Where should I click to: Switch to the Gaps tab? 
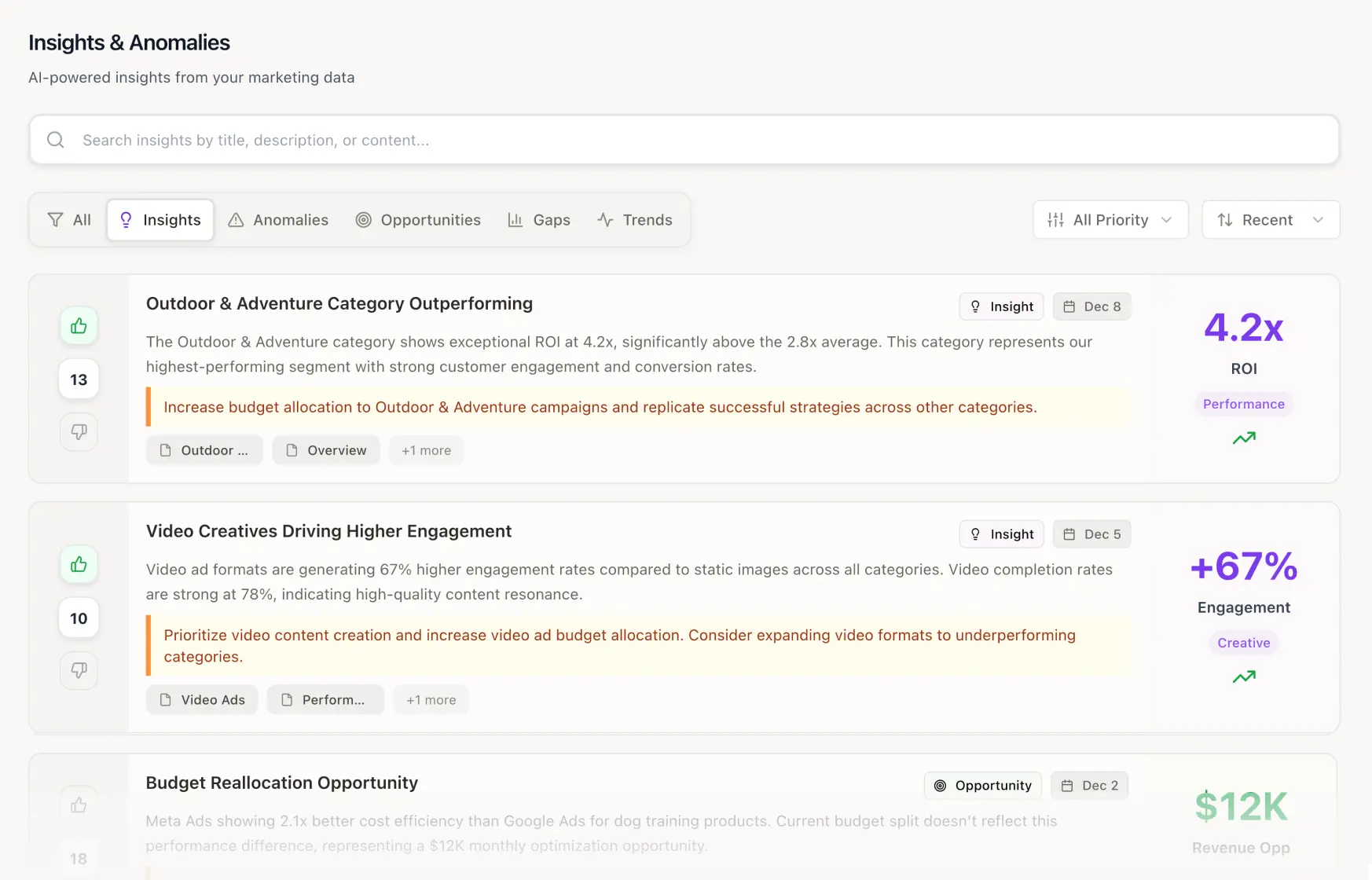[539, 220]
